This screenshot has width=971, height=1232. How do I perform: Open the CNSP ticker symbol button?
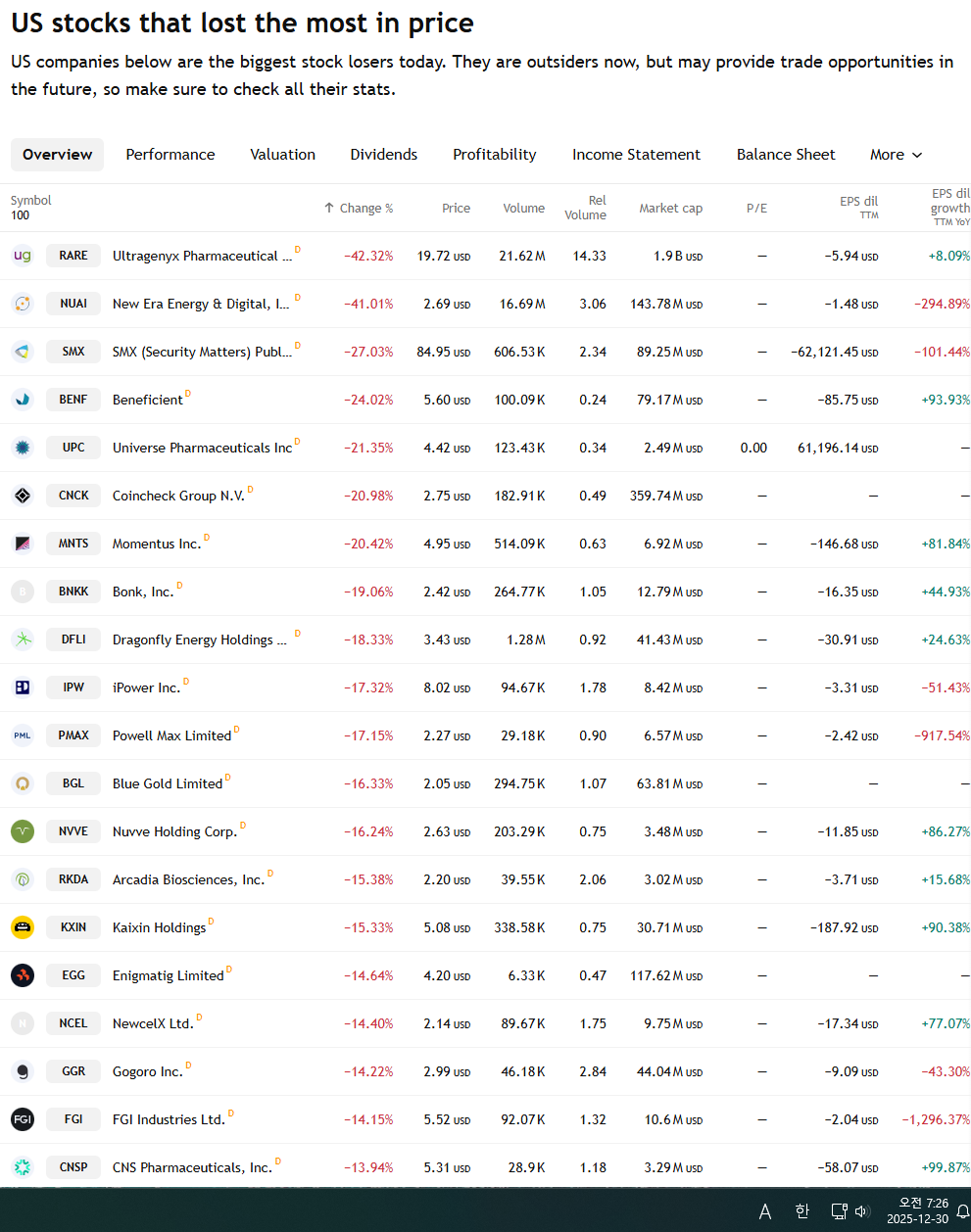coord(73,1167)
